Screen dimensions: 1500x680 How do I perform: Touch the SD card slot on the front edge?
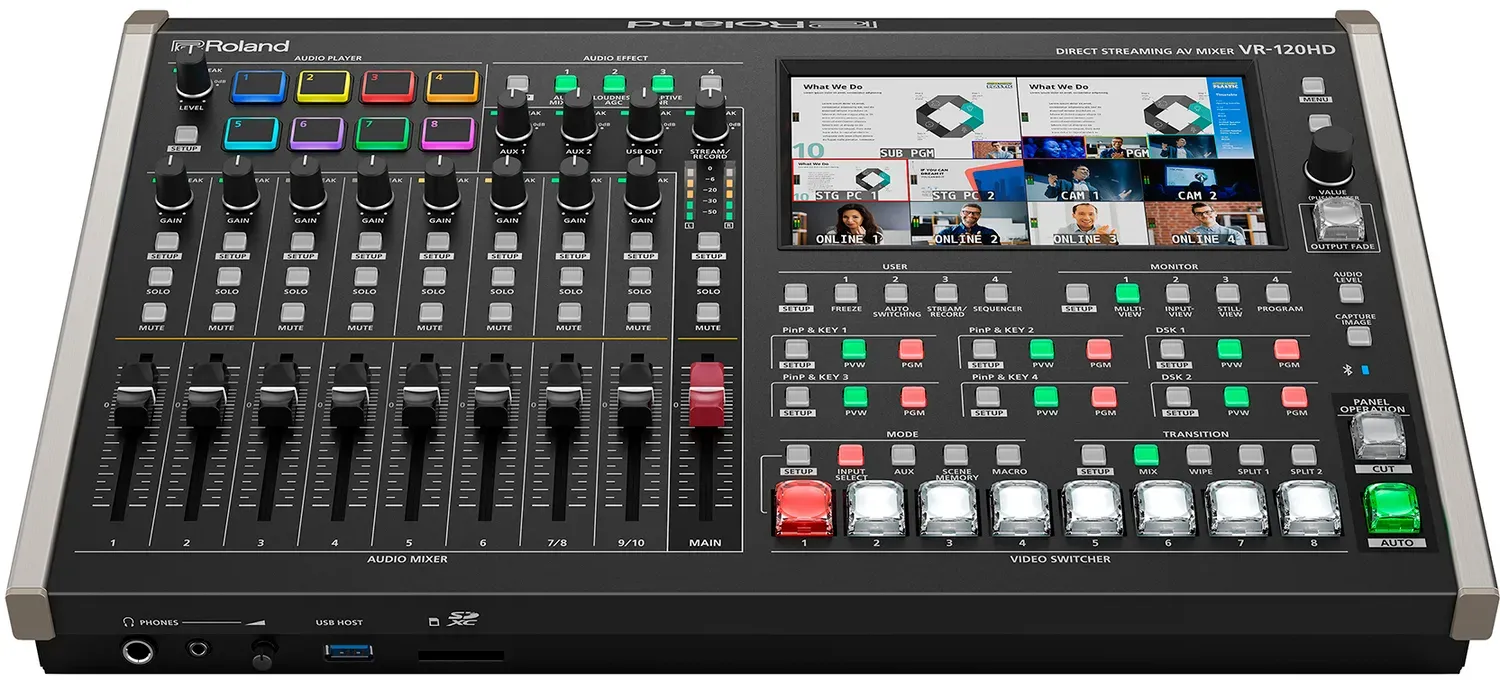point(460,658)
